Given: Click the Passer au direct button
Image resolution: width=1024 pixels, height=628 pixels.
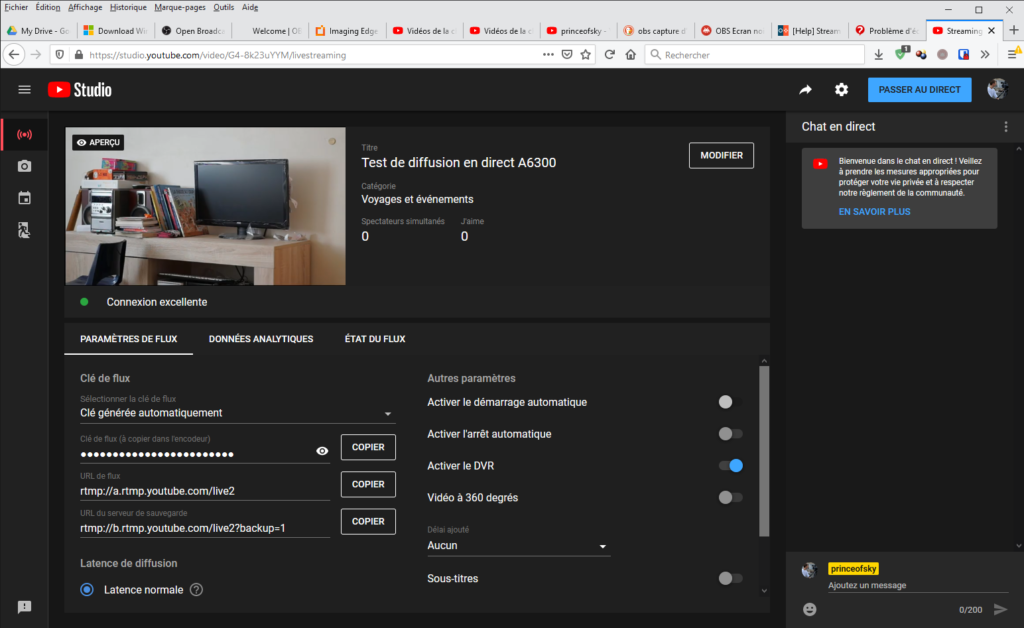Looking at the screenshot, I should [x=919, y=90].
